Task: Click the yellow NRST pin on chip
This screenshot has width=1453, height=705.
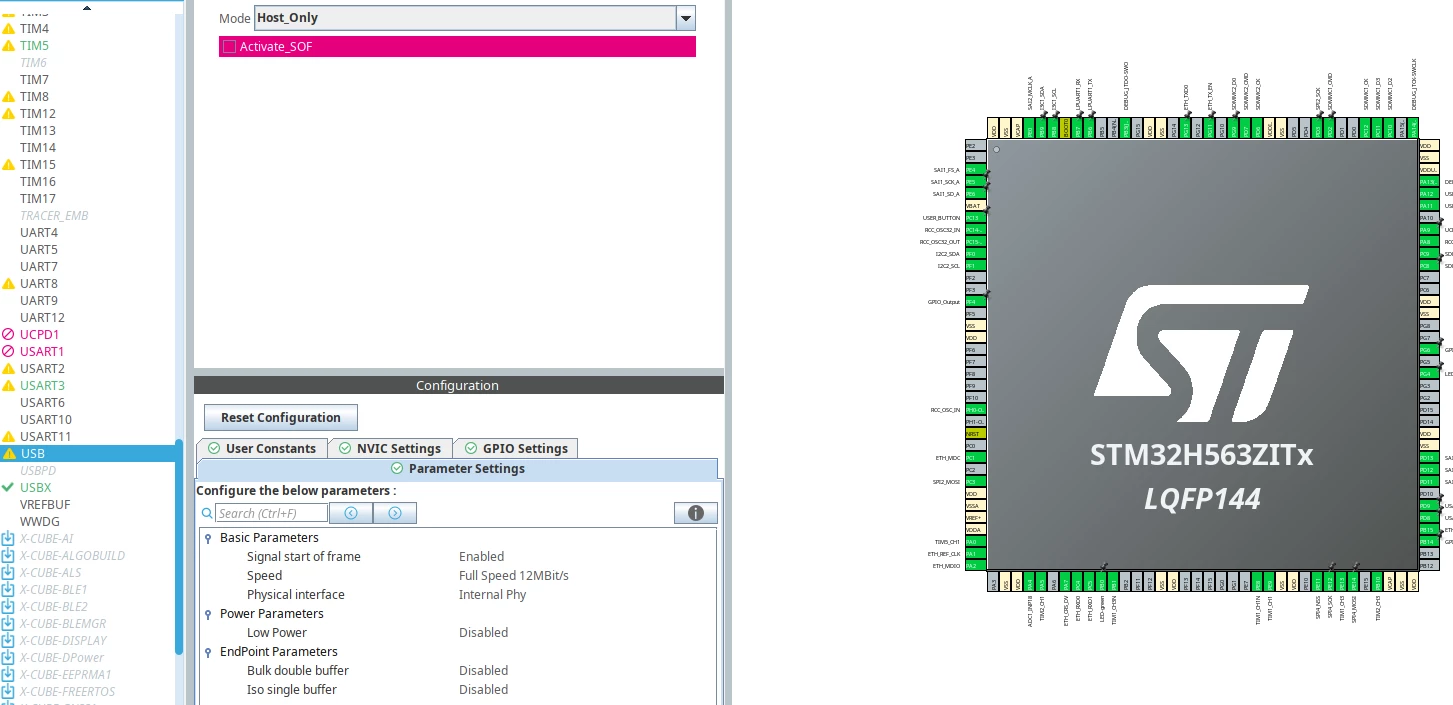Action: [976, 434]
